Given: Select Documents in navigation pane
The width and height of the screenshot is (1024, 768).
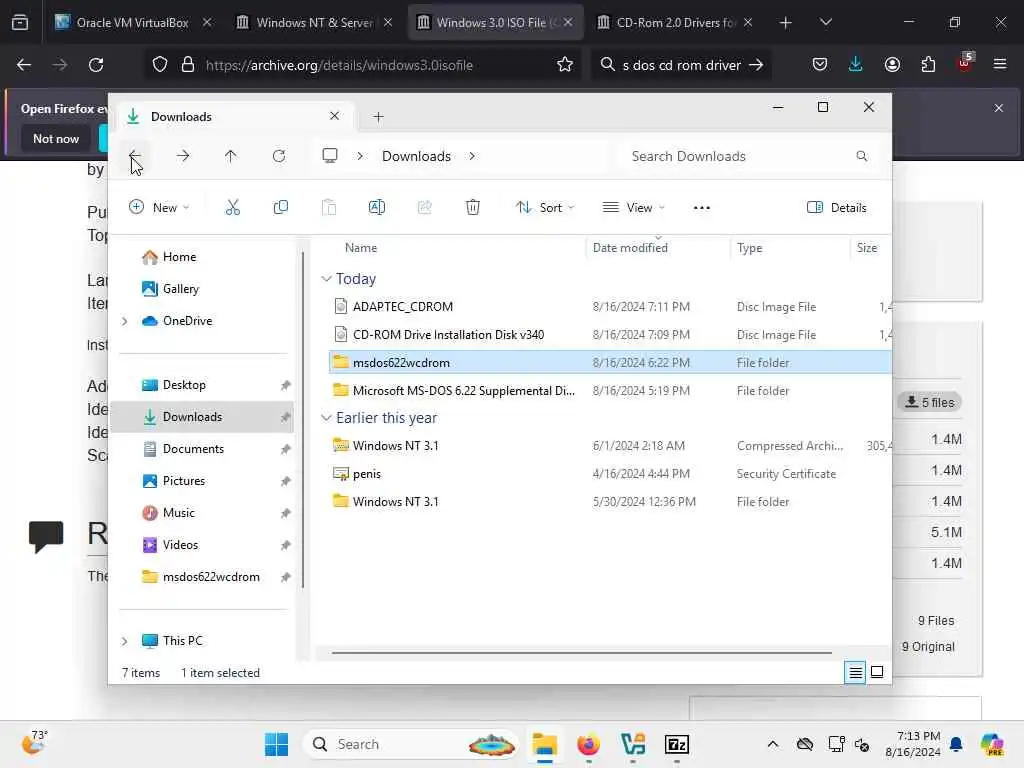Looking at the screenshot, I should 193,449.
